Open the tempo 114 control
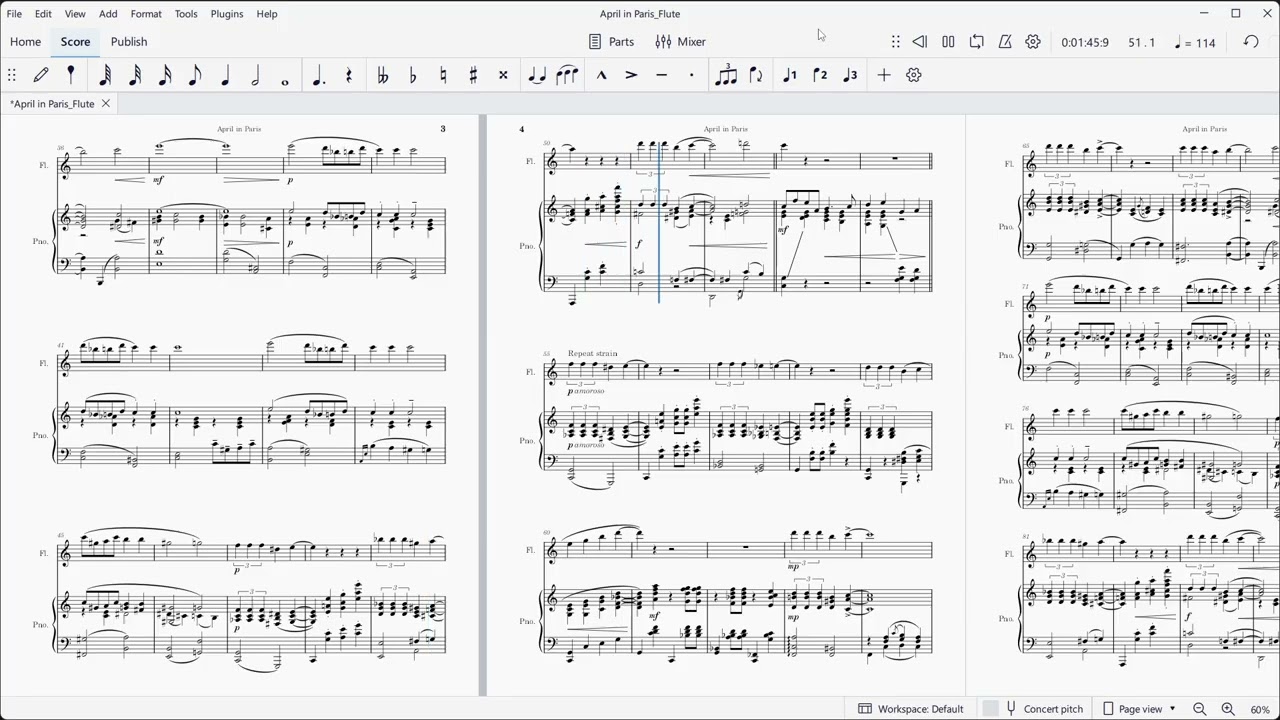 click(x=1196, y=43)
